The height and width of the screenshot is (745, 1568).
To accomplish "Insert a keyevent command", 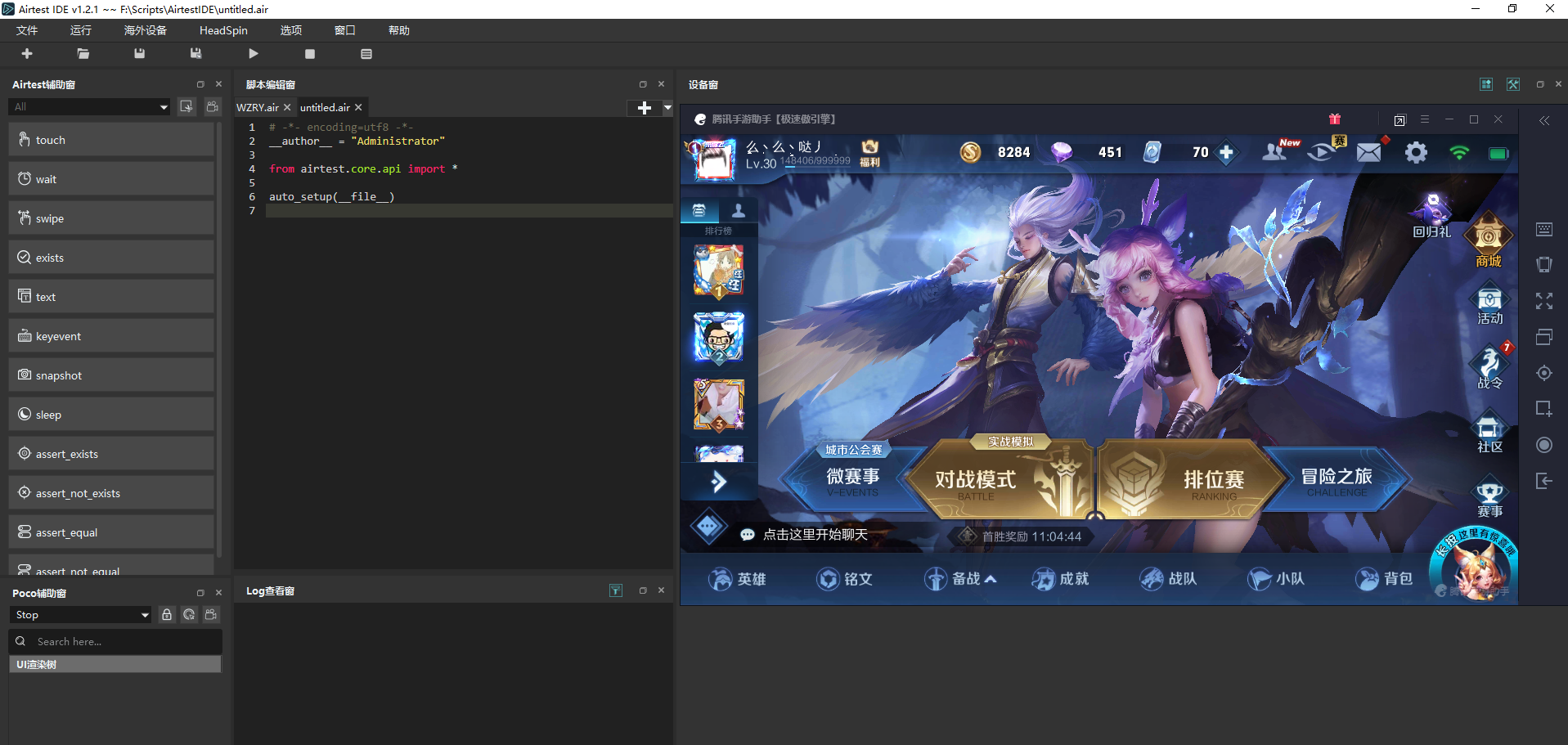I will pos(111,336).
